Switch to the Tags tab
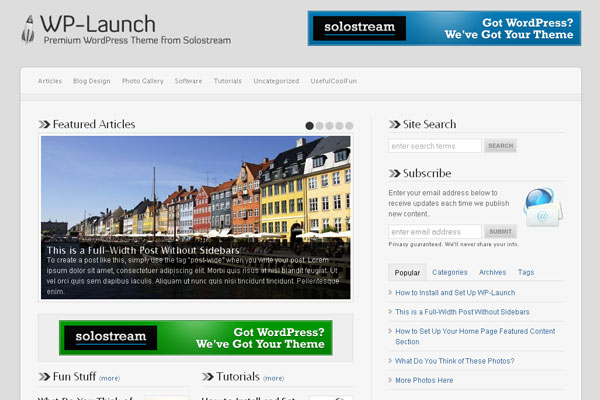 [526, 272]
